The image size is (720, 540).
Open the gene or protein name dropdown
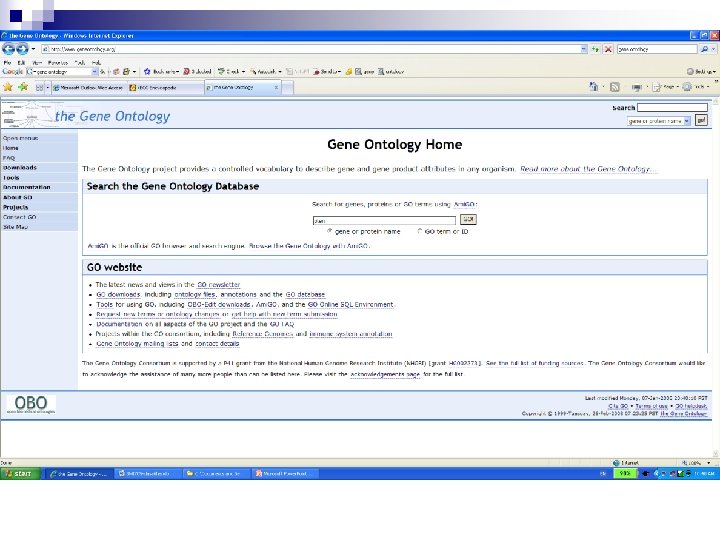point(658,121)
